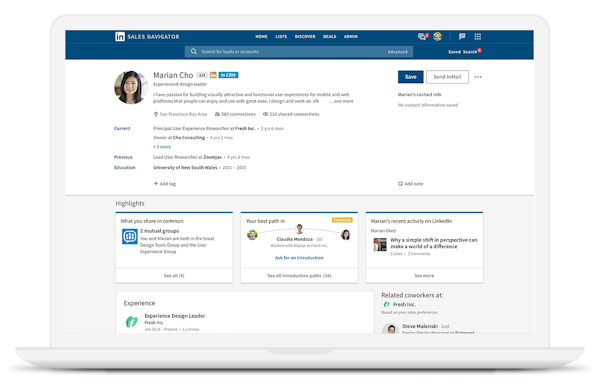Click See all (4) in common card

[174, 276]
